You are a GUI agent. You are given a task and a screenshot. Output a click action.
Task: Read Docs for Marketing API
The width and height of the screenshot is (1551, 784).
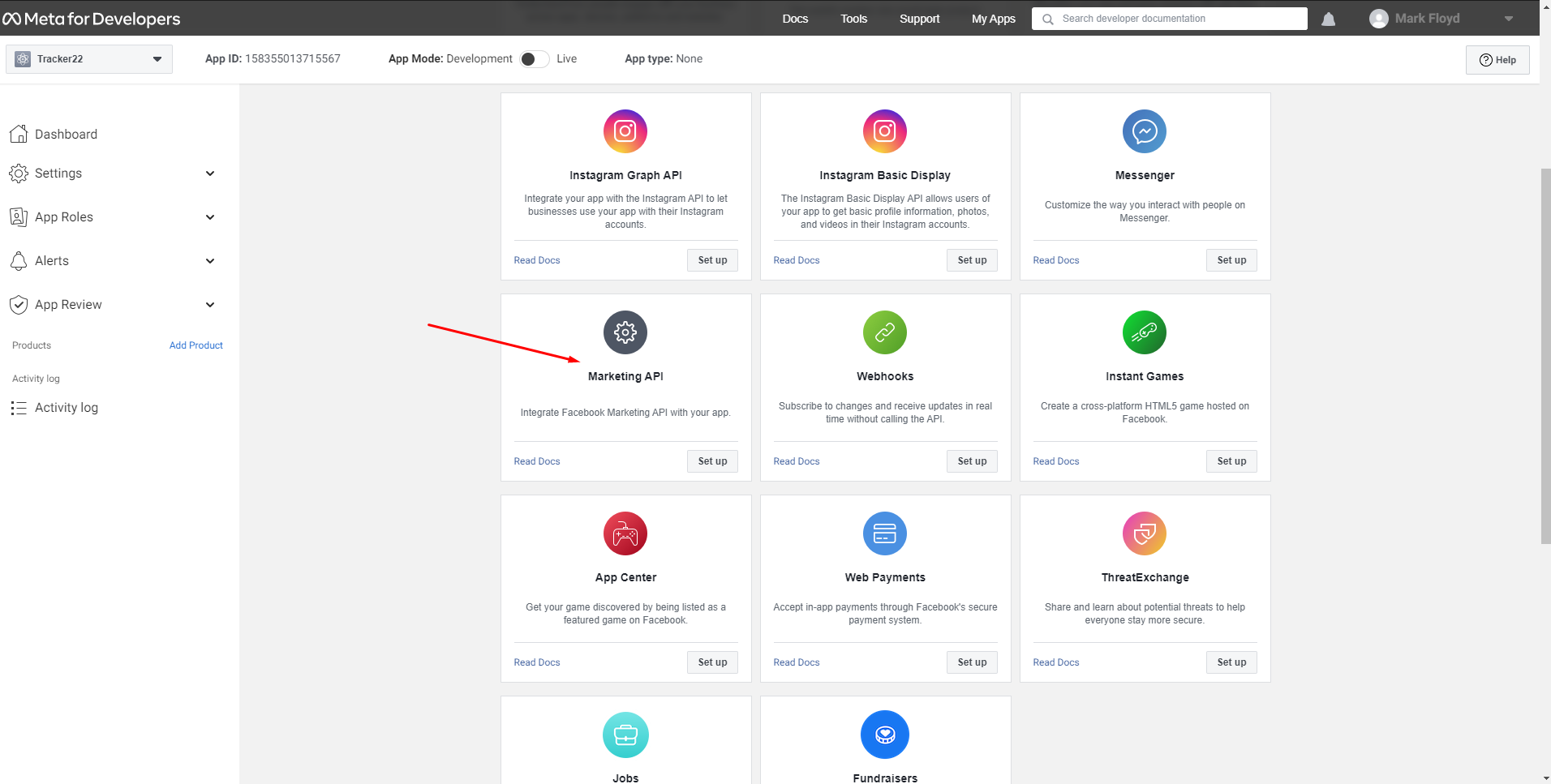[x=537, y=461]
